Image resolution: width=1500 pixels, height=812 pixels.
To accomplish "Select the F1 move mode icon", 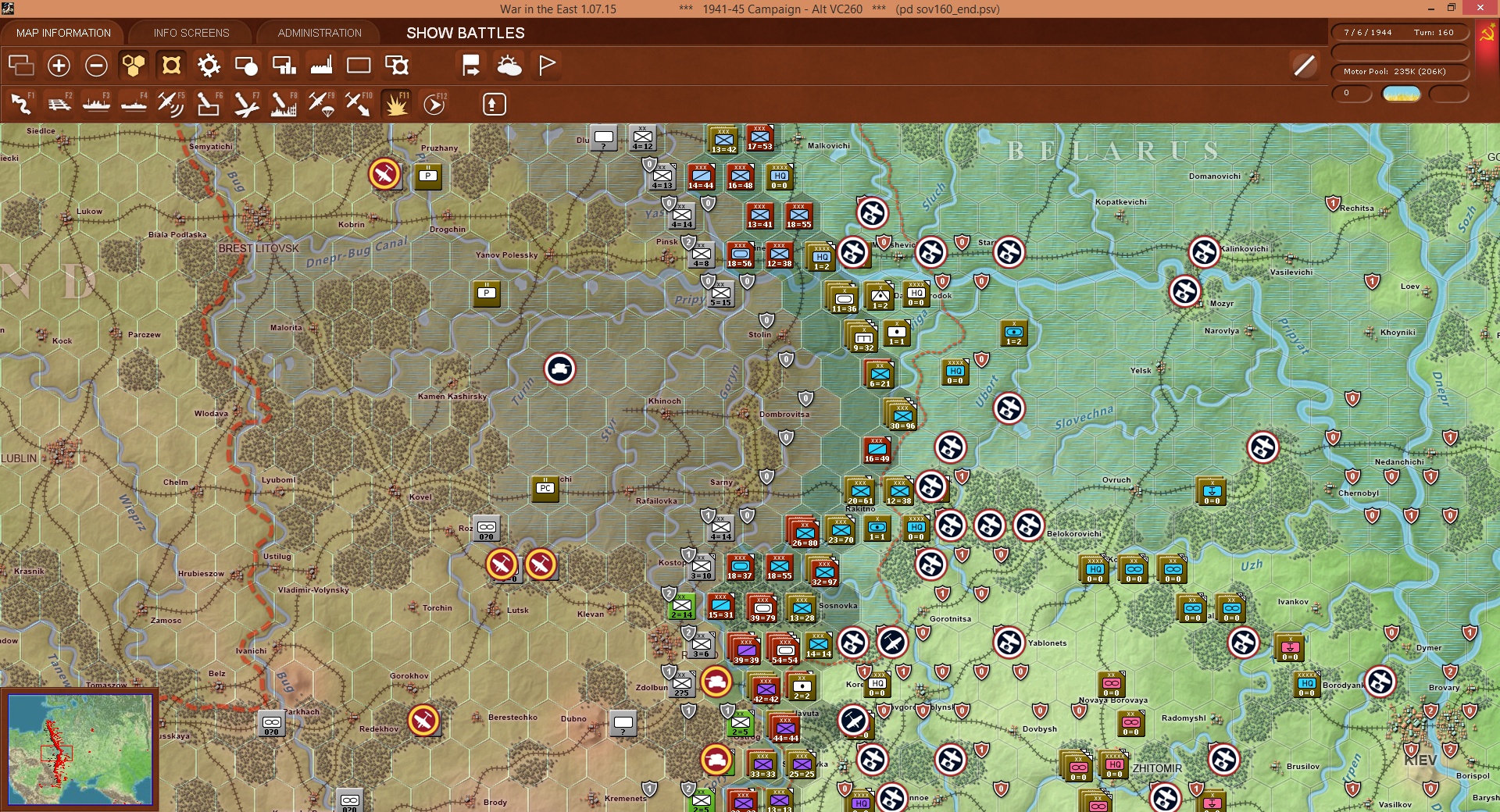I will coord(21,104).
